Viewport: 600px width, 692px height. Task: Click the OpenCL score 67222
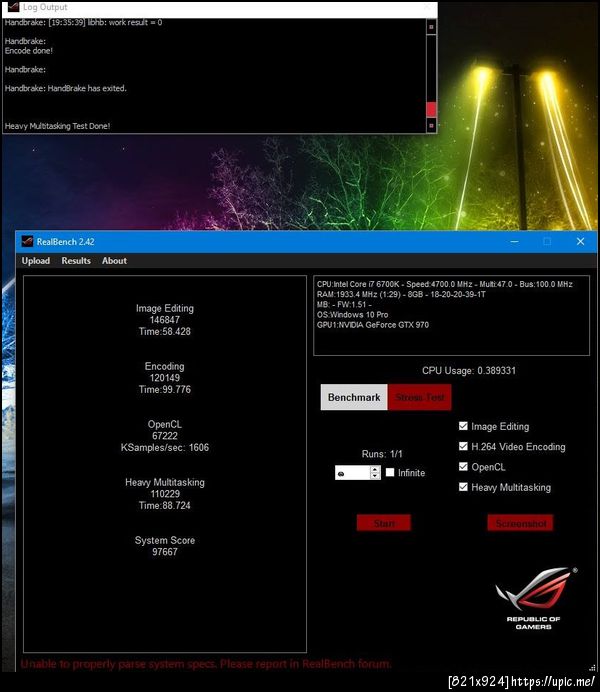pos(165,436)
